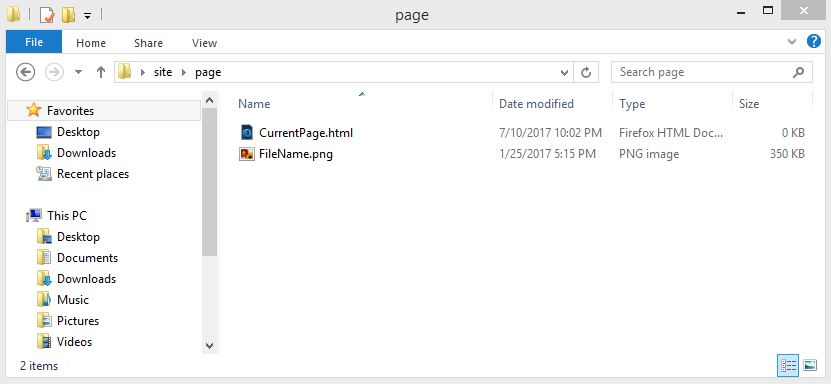Refresh the page folder view
831x384 pixels.
tap(586, 72)
